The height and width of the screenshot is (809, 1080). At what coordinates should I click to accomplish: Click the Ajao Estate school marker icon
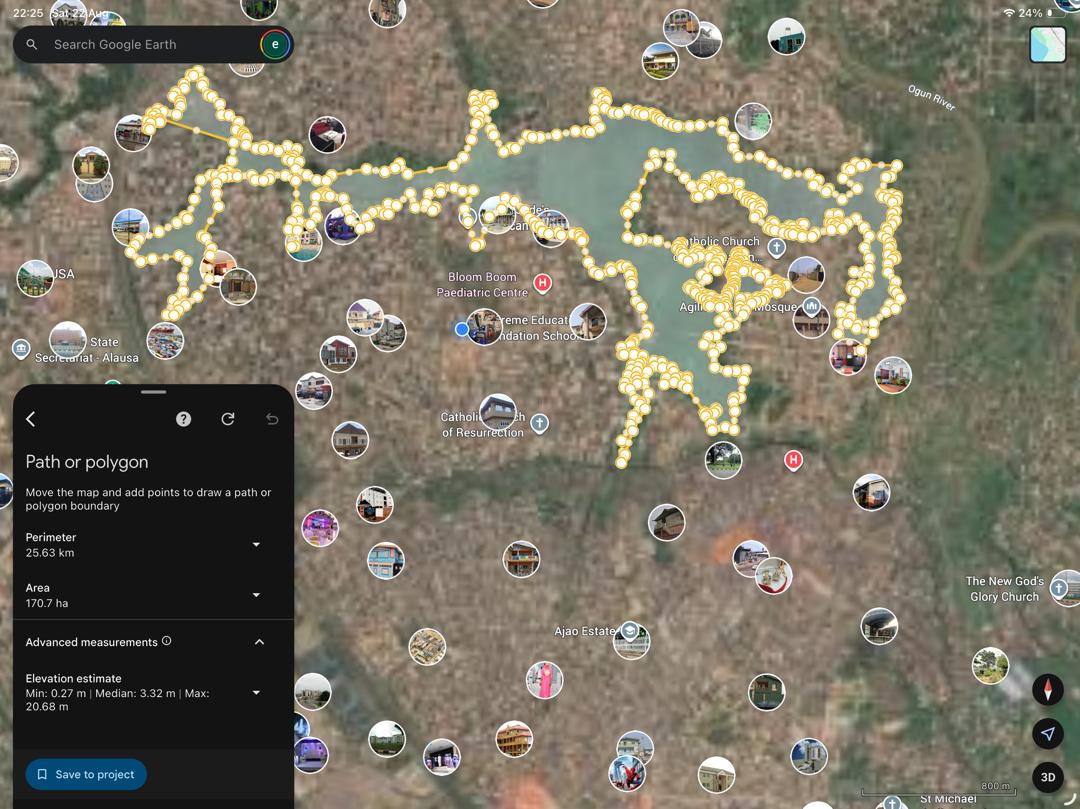tap(630, 631)
